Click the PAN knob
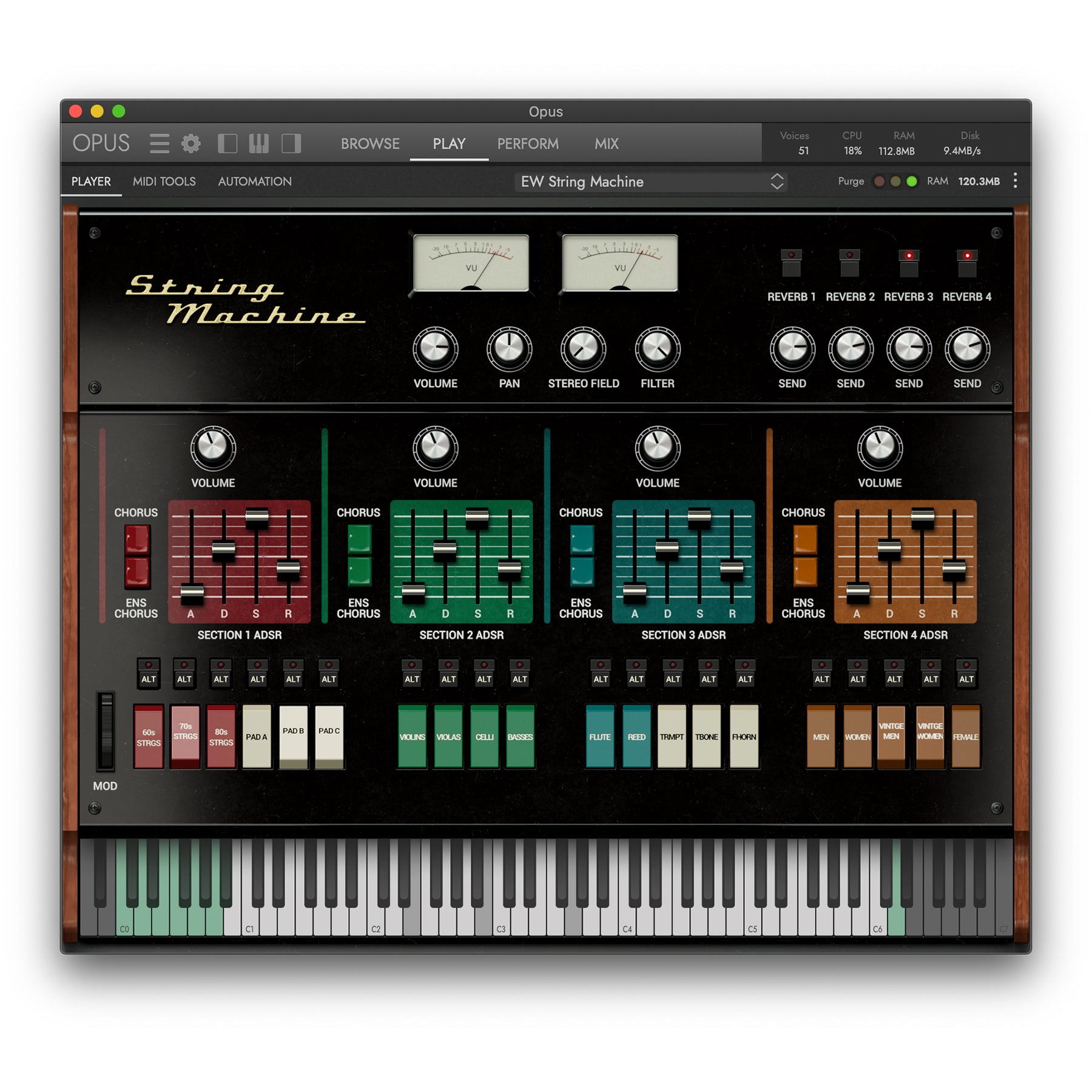The width and height of the screenshot is (1092, 1092). tap(509, 349)
